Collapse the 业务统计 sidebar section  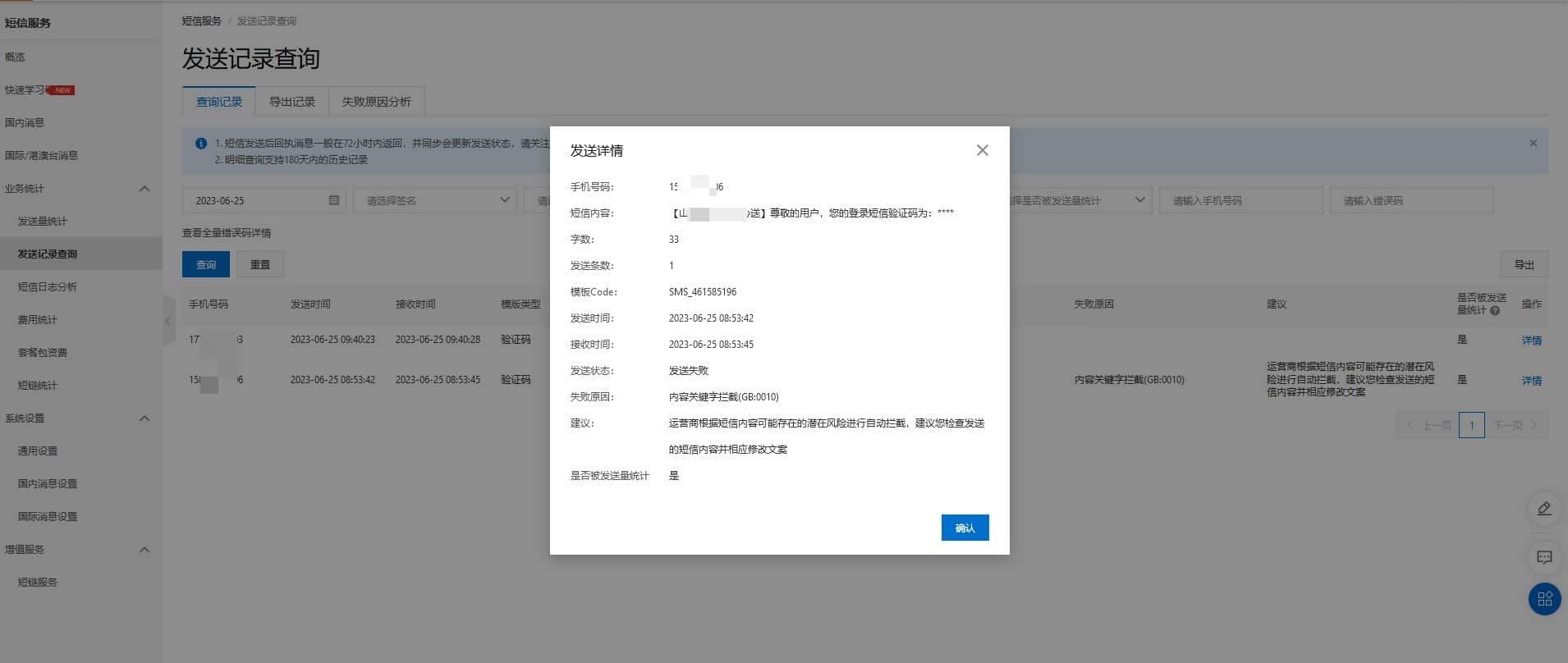(x=144, y=189)
